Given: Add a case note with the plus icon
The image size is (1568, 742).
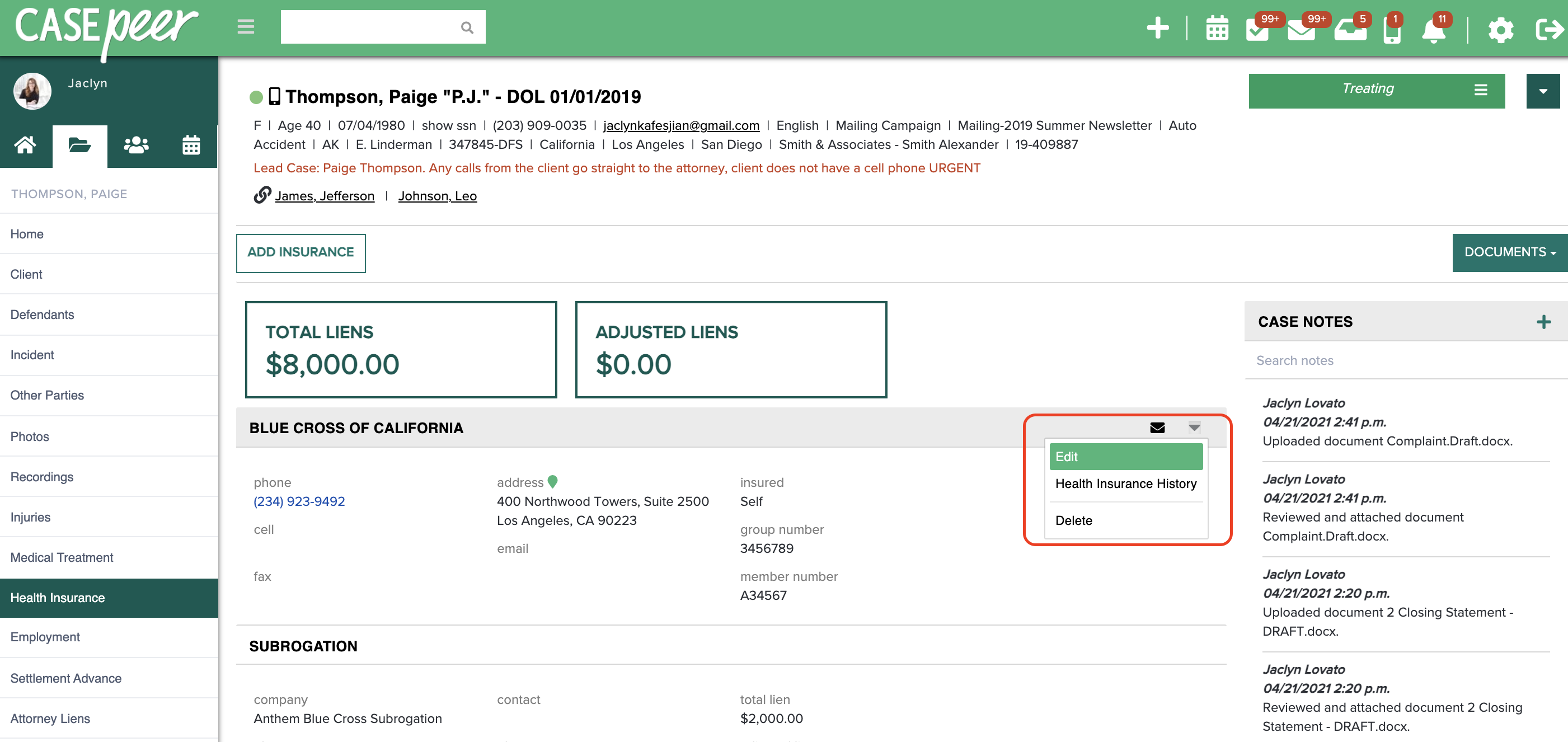Looking at the screenshot, I should click(1543, 321).
